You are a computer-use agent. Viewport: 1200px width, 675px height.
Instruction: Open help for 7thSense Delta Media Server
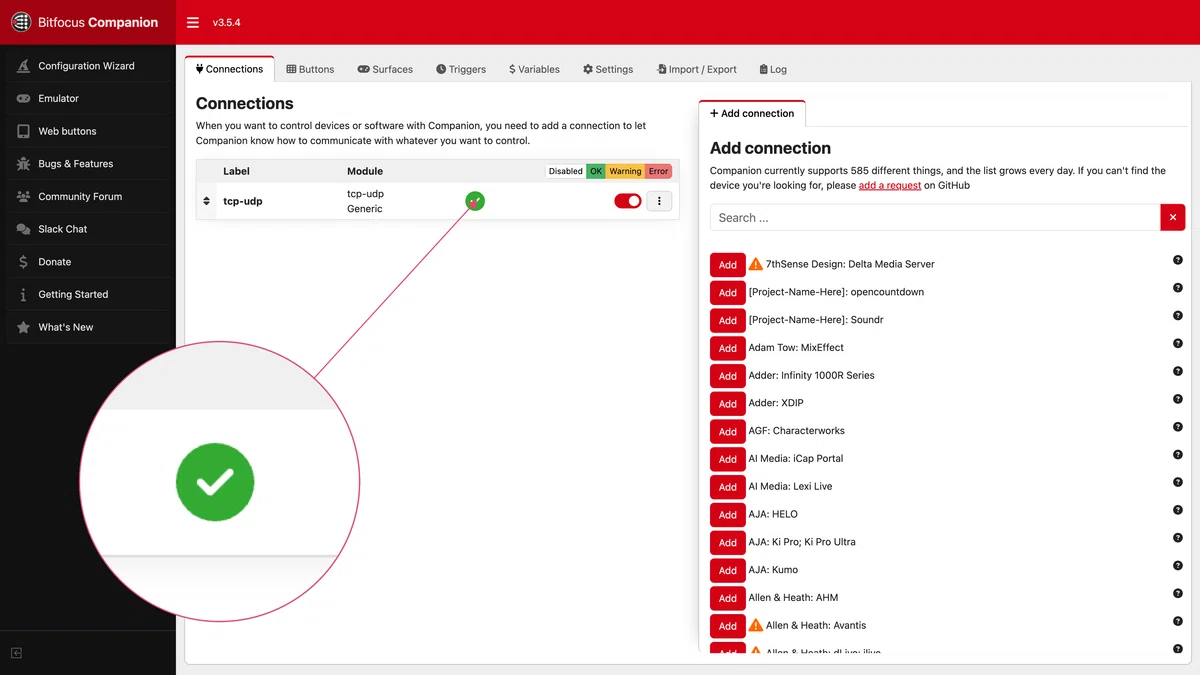[x=1178, y=260]
